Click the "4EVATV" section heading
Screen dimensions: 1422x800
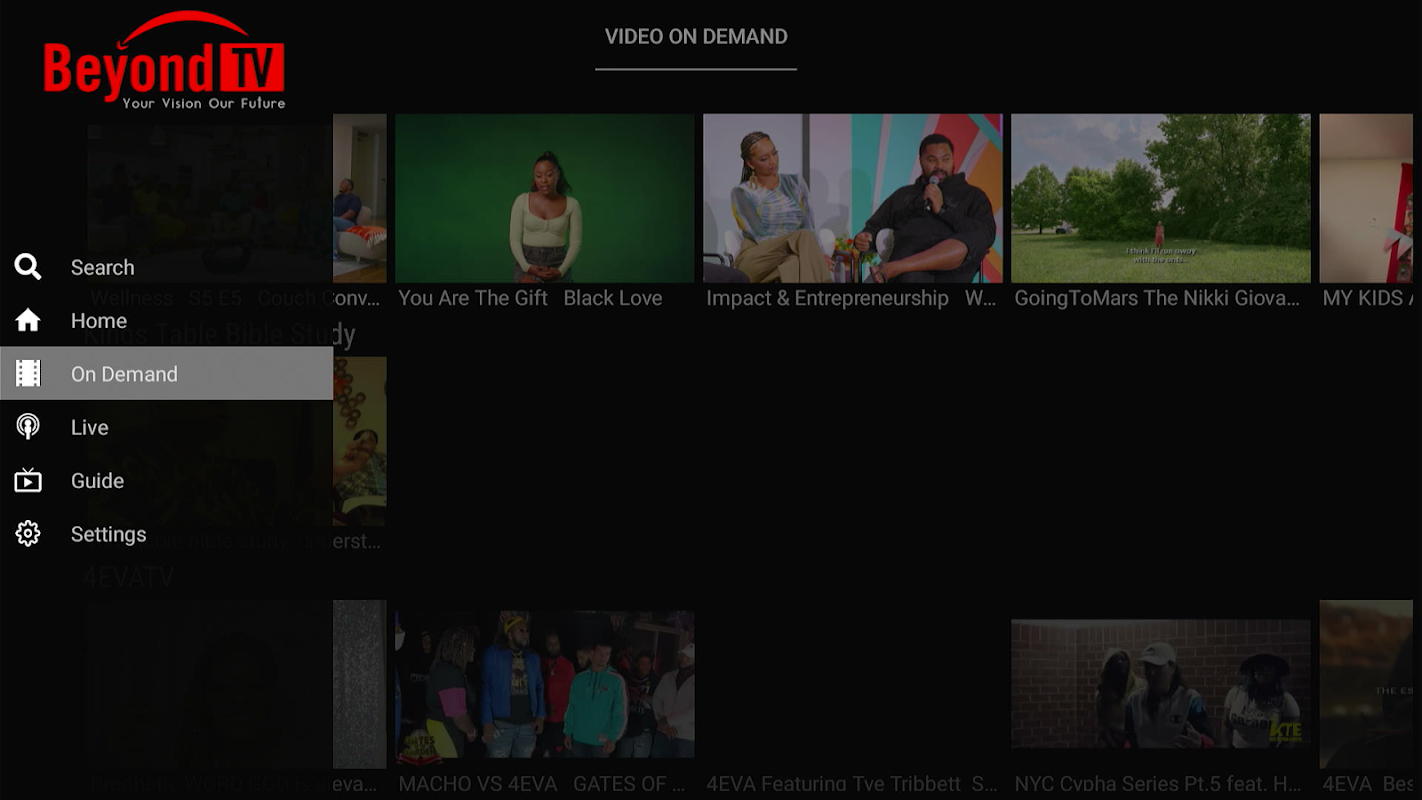(129, 578)
